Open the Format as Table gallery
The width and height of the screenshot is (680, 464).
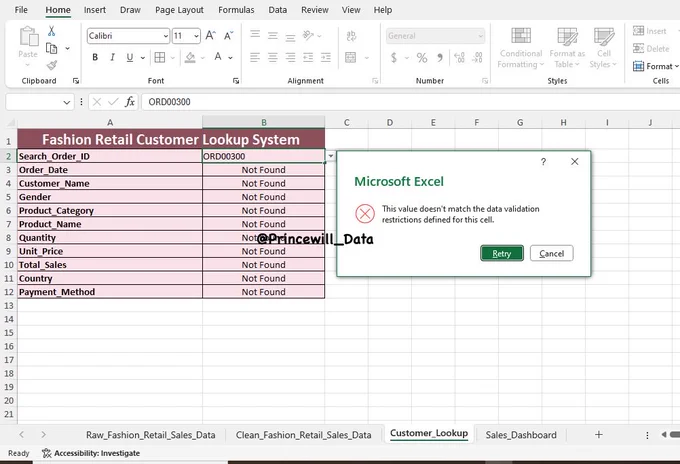(x=567, y=47)
